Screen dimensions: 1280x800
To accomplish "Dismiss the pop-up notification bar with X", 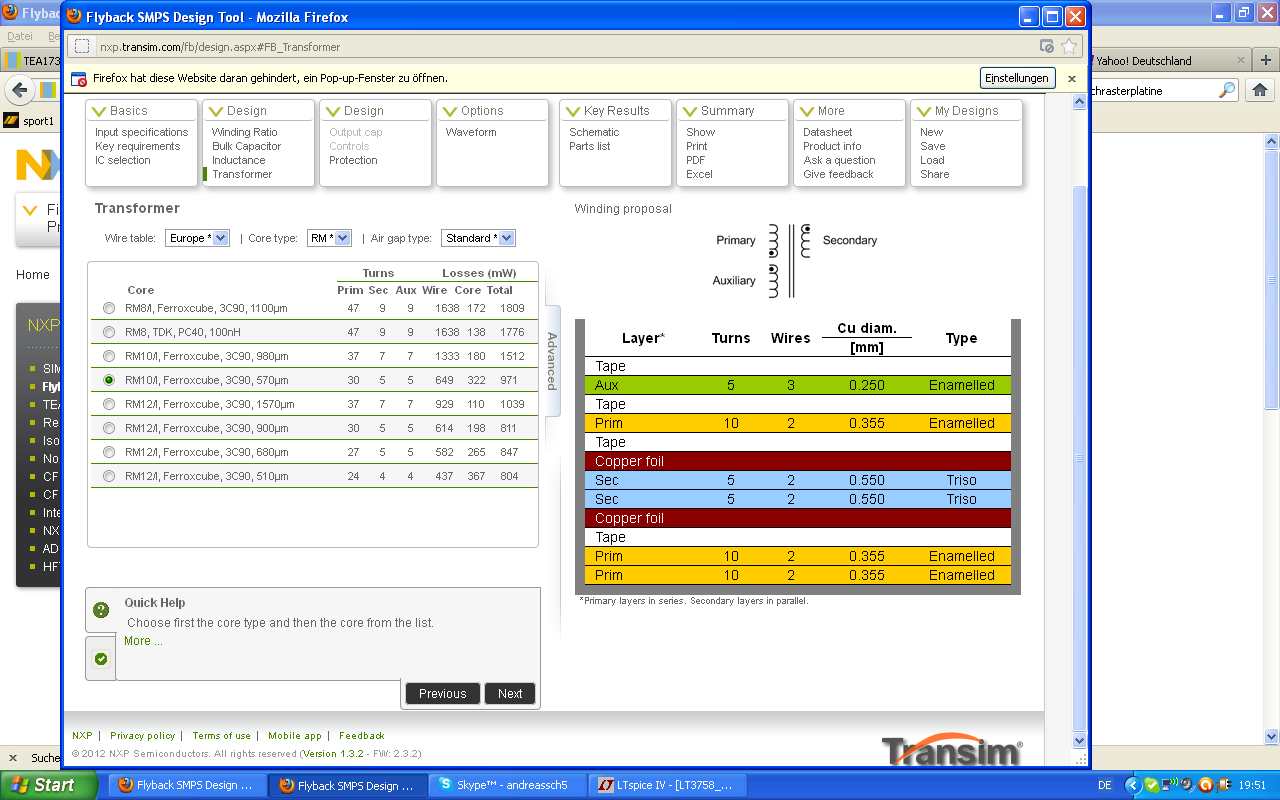I will (1072, 78).
